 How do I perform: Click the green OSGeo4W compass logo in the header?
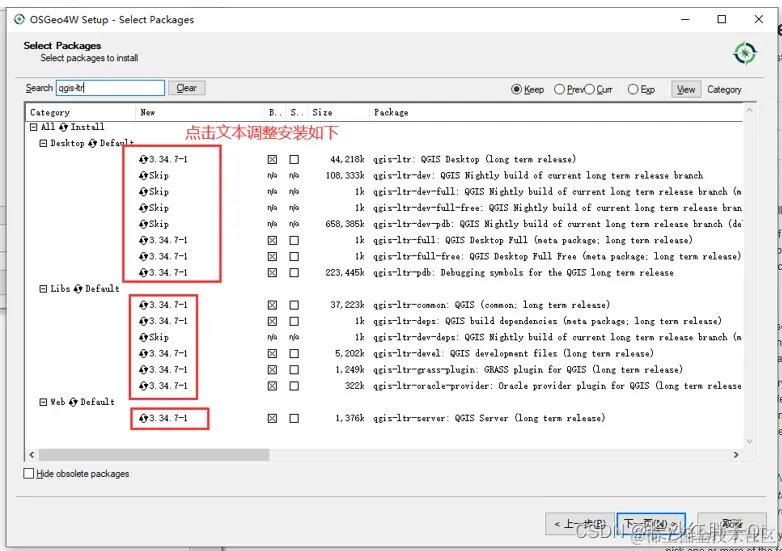click(x=745, y=53)
